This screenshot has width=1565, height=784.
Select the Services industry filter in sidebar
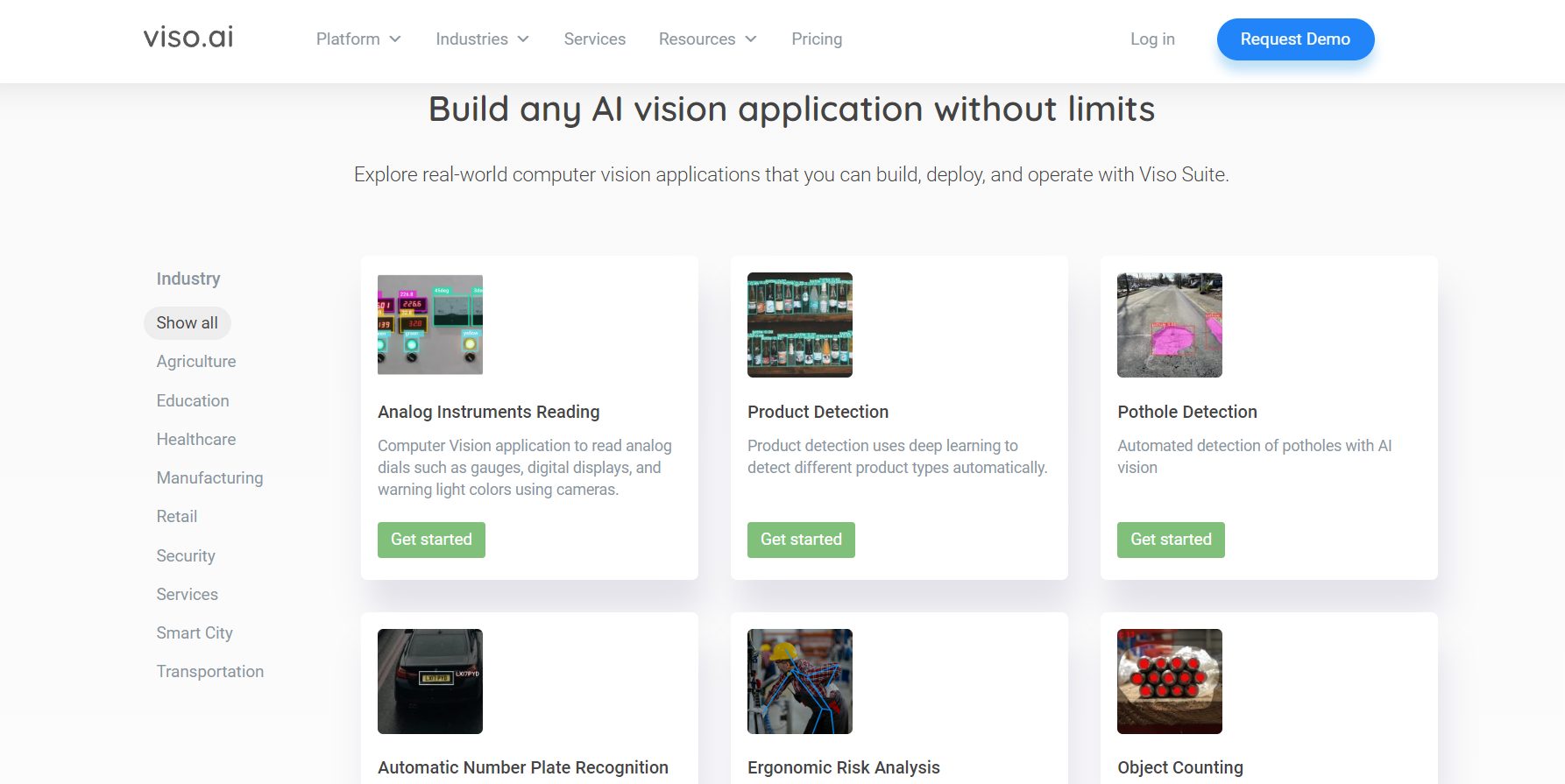[188, 594]
